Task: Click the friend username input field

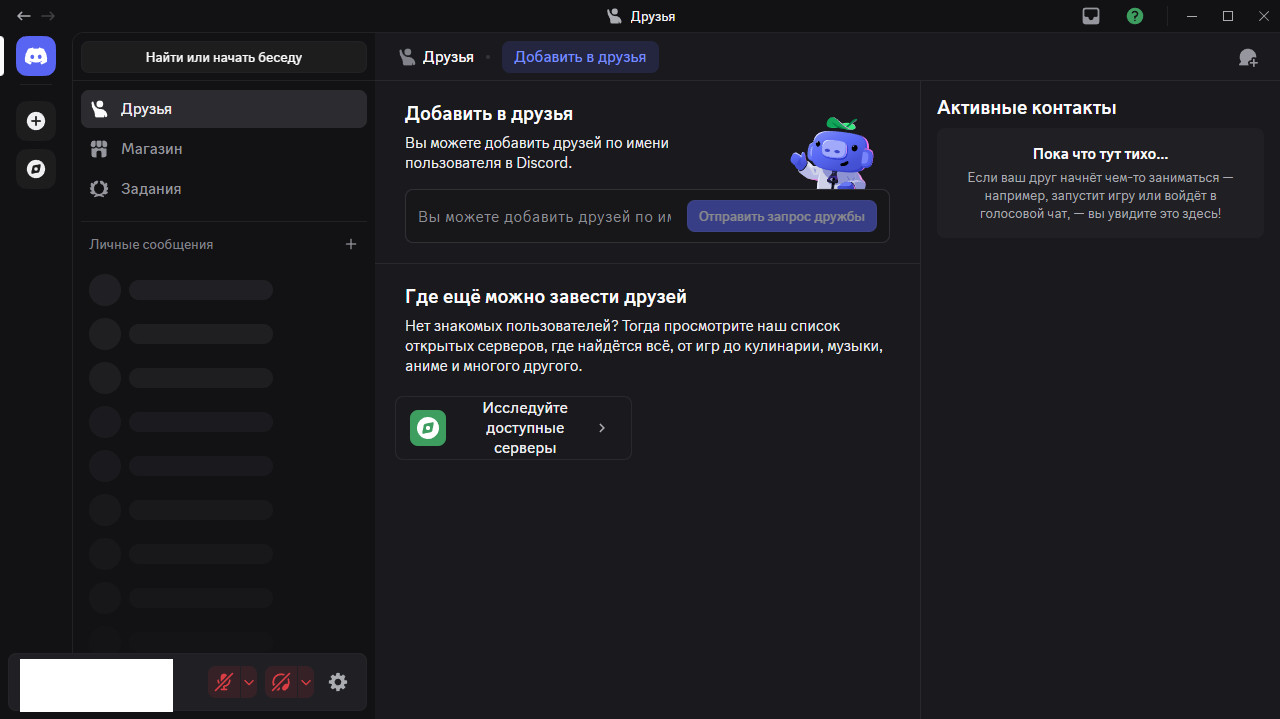Action: pos(544,216)
